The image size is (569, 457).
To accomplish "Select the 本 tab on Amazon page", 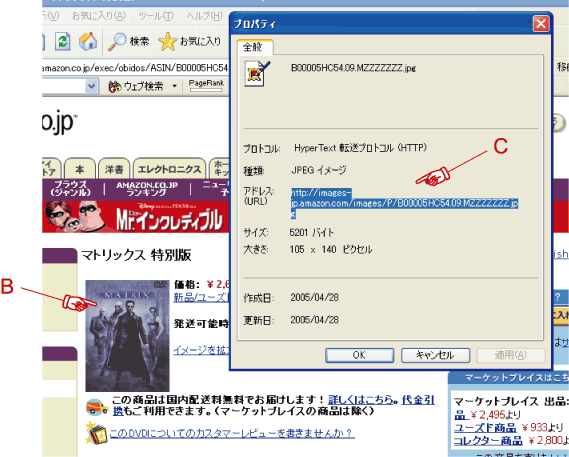I will (x=79, y=170).
